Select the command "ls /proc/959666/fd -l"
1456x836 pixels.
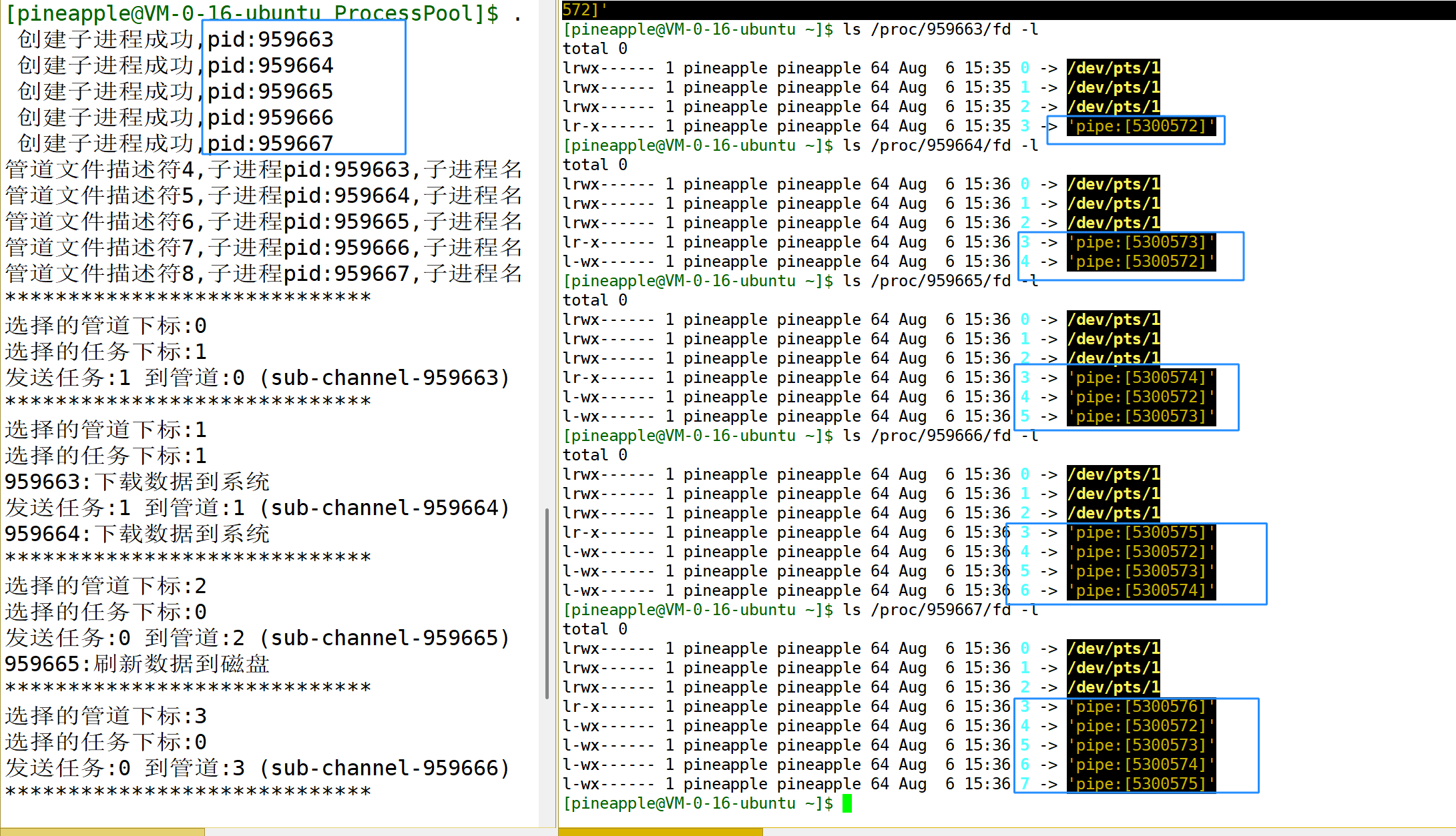pos(941,436)
